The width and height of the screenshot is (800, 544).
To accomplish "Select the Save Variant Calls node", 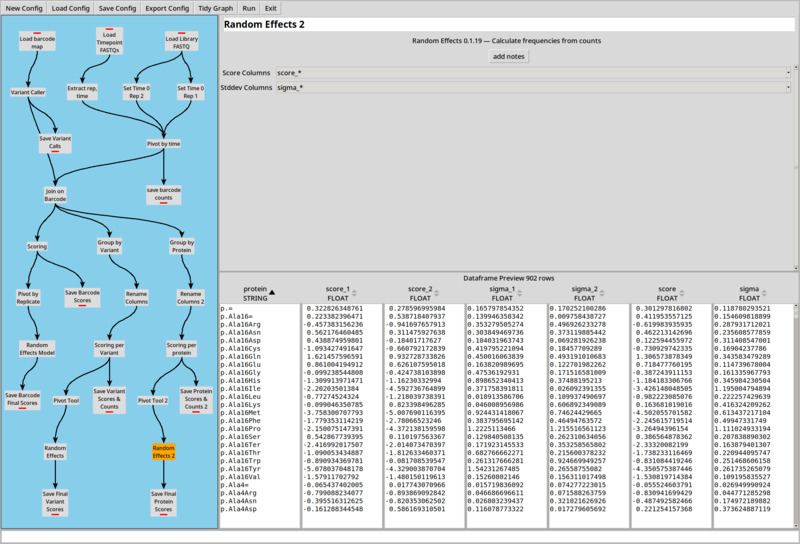I will (x=55, y=143).
